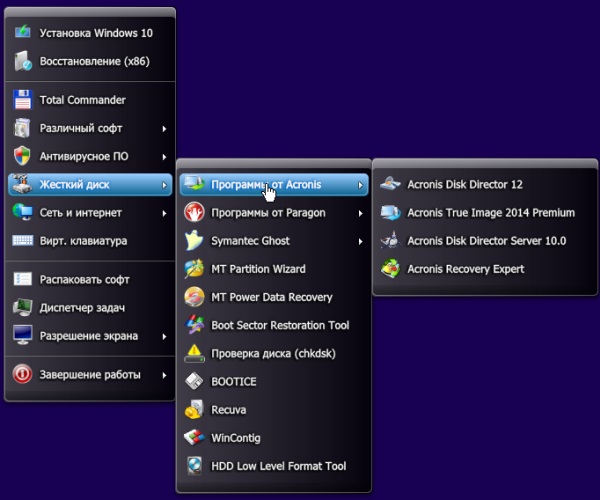The height and width of the screenshot is (500, 600).
Task: Click the MT Partition Wizard icon
Action: click(194, 269)
